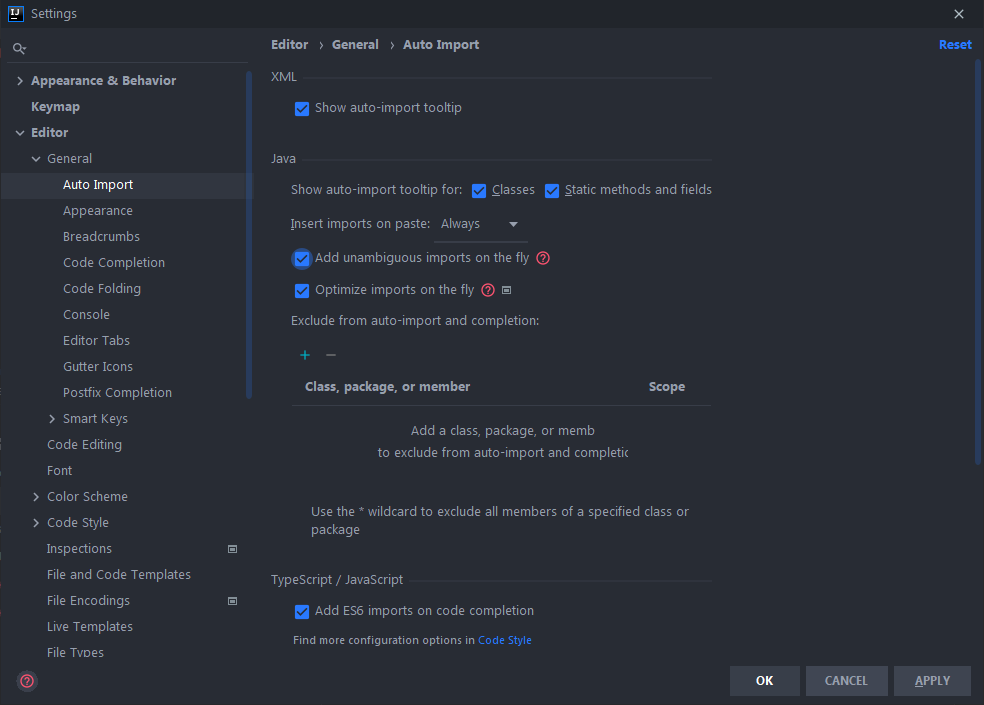984x705 pixels.
Task: Open Font settings
Action: (x=60, y=471)
